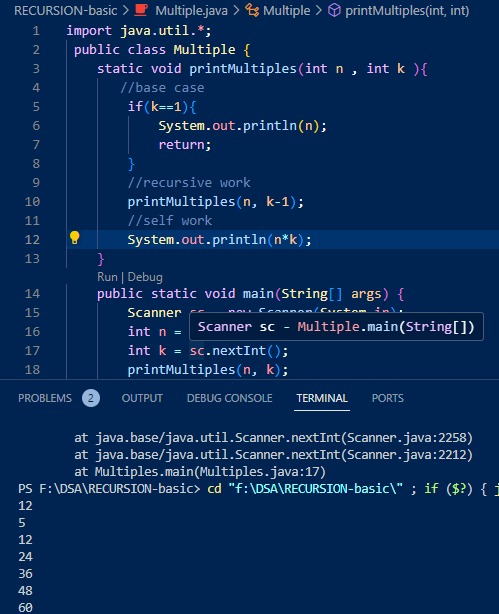Click the '//recursive work' comment
Screen dimensions: 499x614
(189, 182)
